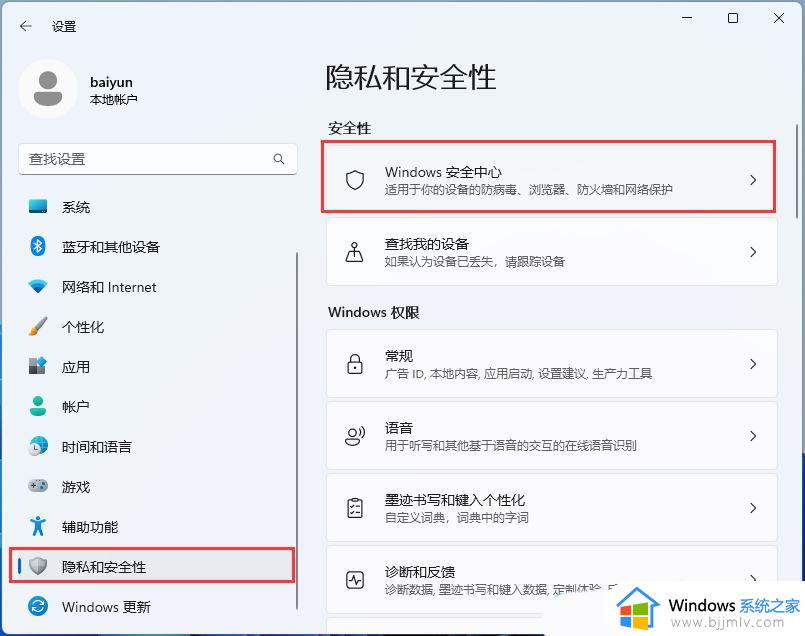Select 隐私和安全性 in sidebar
Screen dimensions: 805x636
click(x=152, y=566)
